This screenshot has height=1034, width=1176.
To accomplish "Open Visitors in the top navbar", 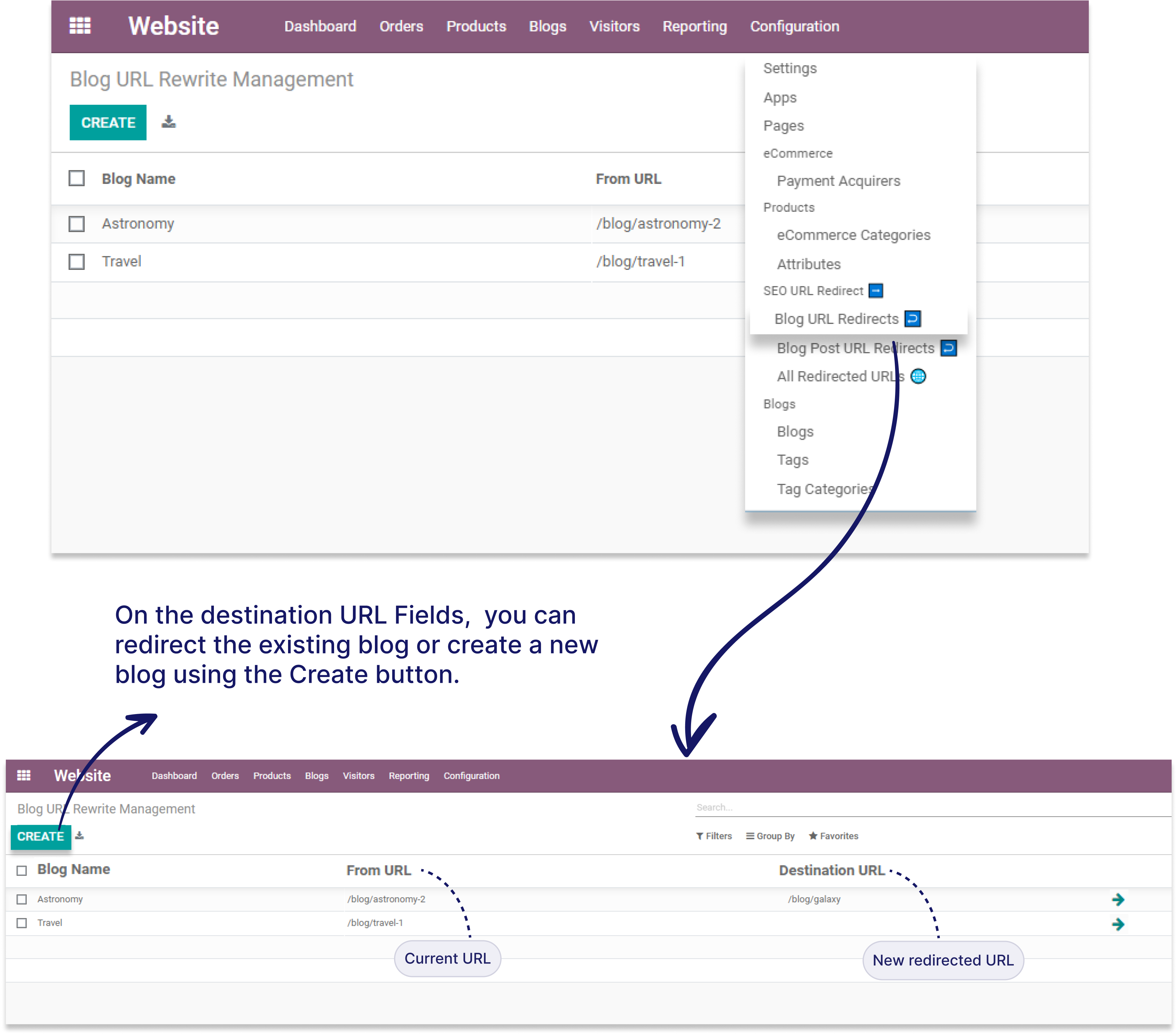I will tap(614, 27).
